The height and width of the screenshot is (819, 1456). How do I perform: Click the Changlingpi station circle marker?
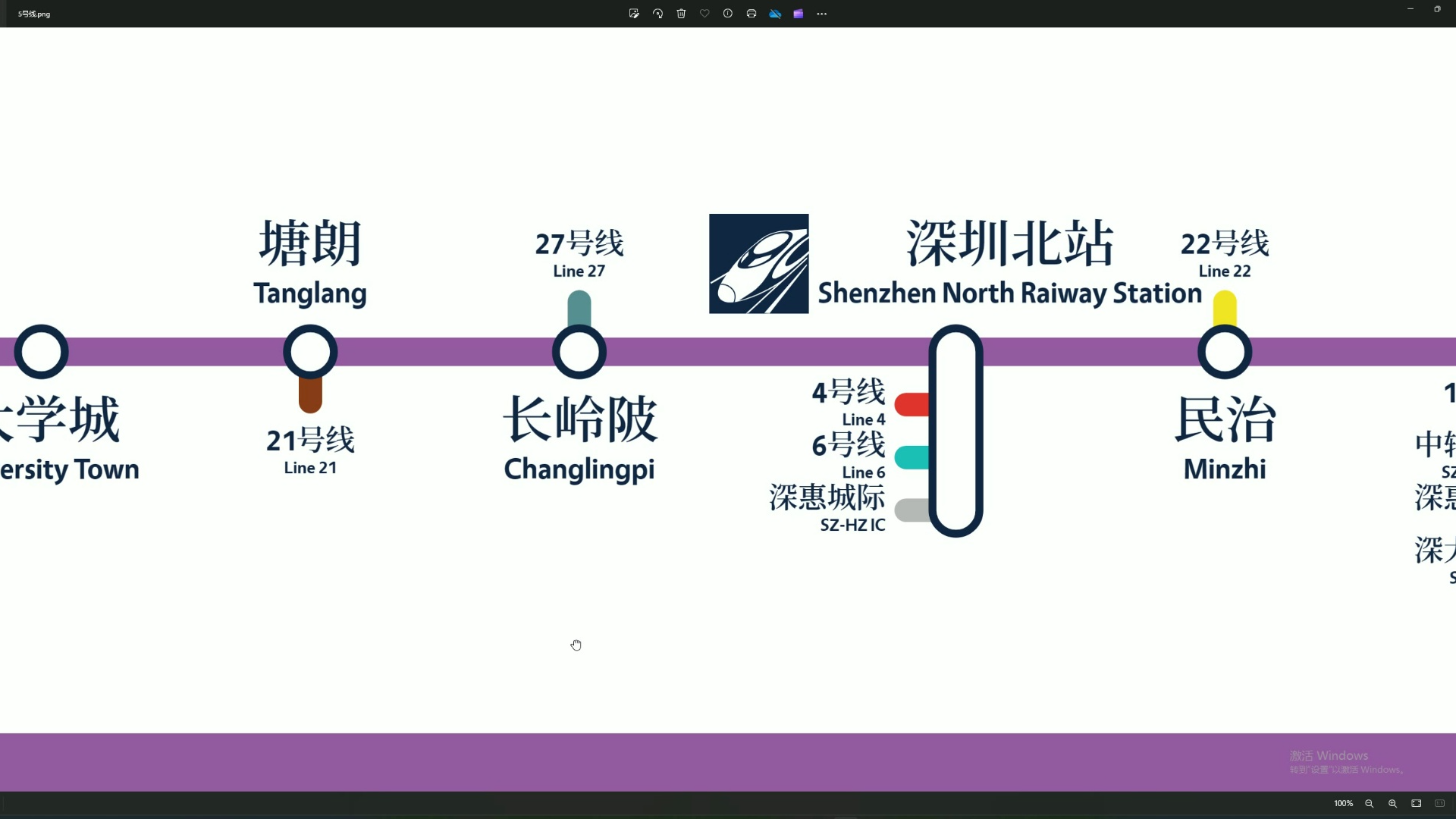click(579, 352)
